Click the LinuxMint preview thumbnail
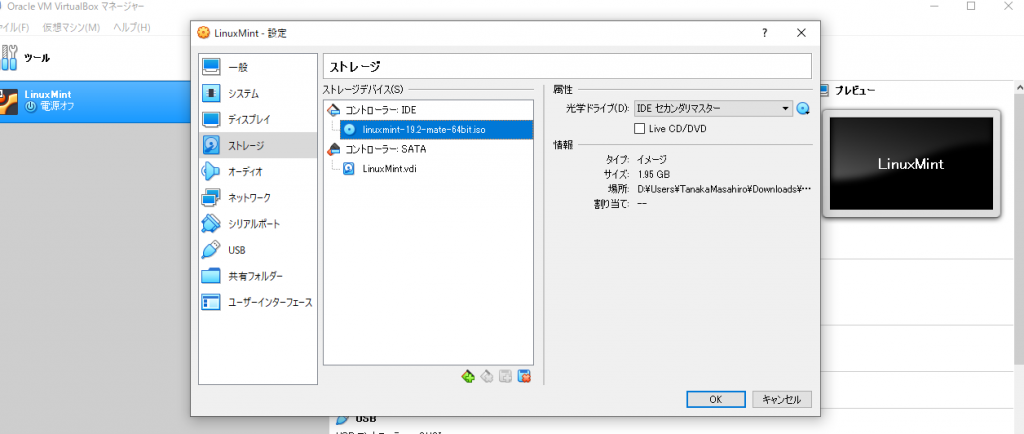1024x434 pixels. pyautogui.click(x=910, y=164)
